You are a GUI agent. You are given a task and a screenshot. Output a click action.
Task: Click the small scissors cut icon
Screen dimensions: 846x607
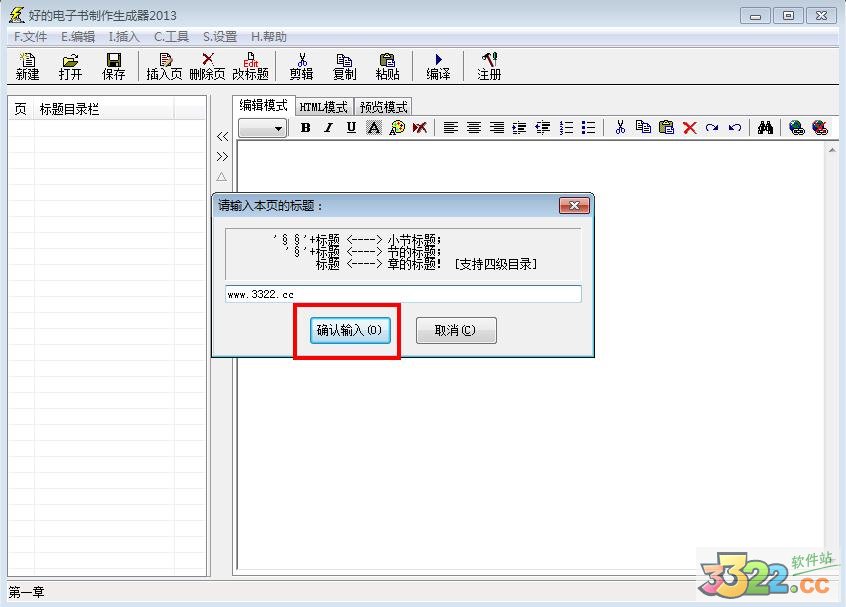(620, 128)
